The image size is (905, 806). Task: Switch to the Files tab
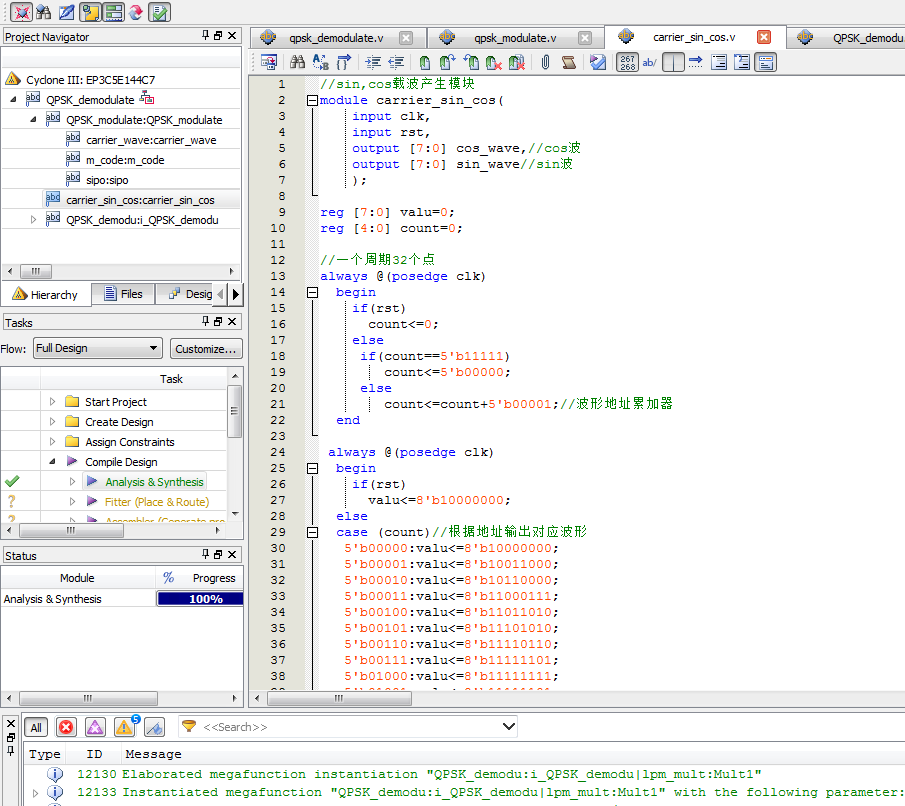pos(122,294)
